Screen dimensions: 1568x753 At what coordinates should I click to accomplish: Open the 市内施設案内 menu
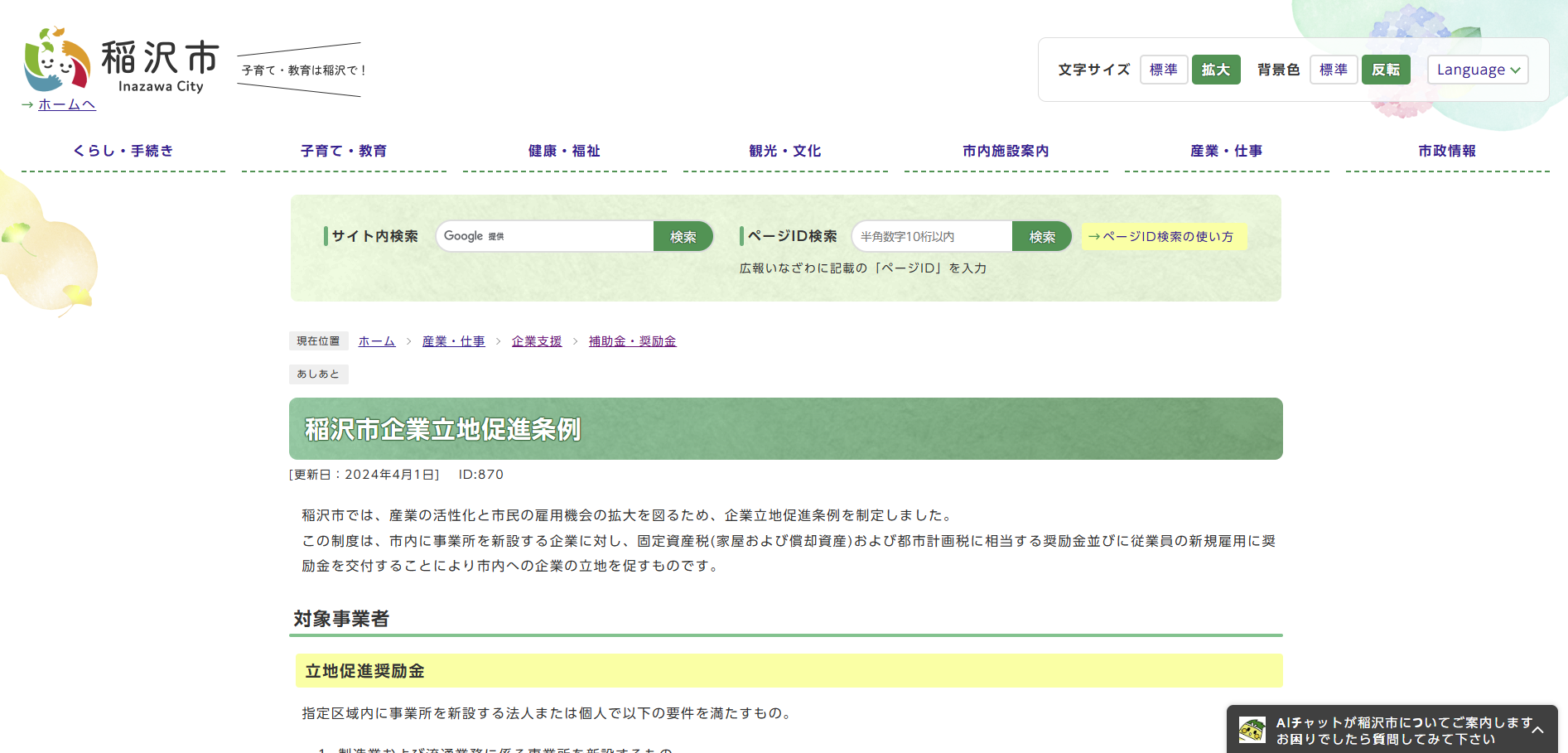tap(1006, 151)
